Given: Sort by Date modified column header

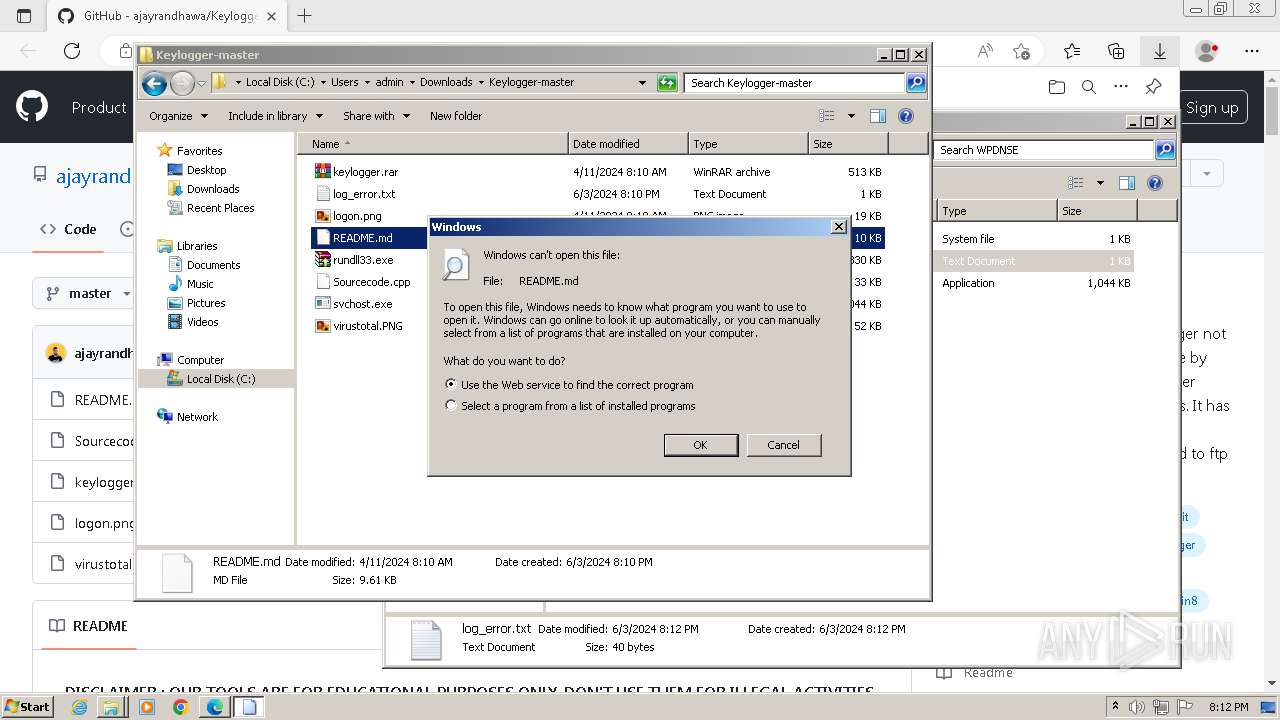Looking at the screenshot, I should 628,144.
